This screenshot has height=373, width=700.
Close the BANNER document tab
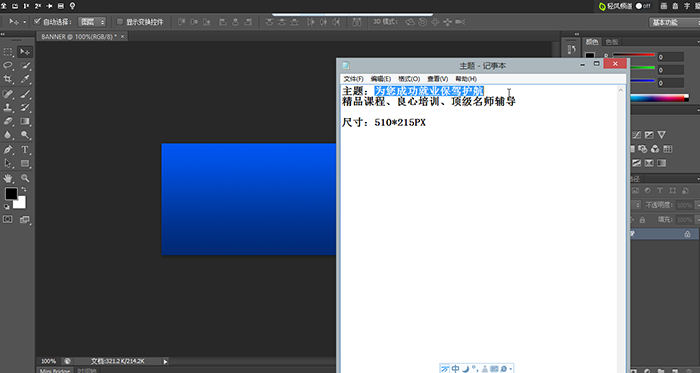coord(123,36)
